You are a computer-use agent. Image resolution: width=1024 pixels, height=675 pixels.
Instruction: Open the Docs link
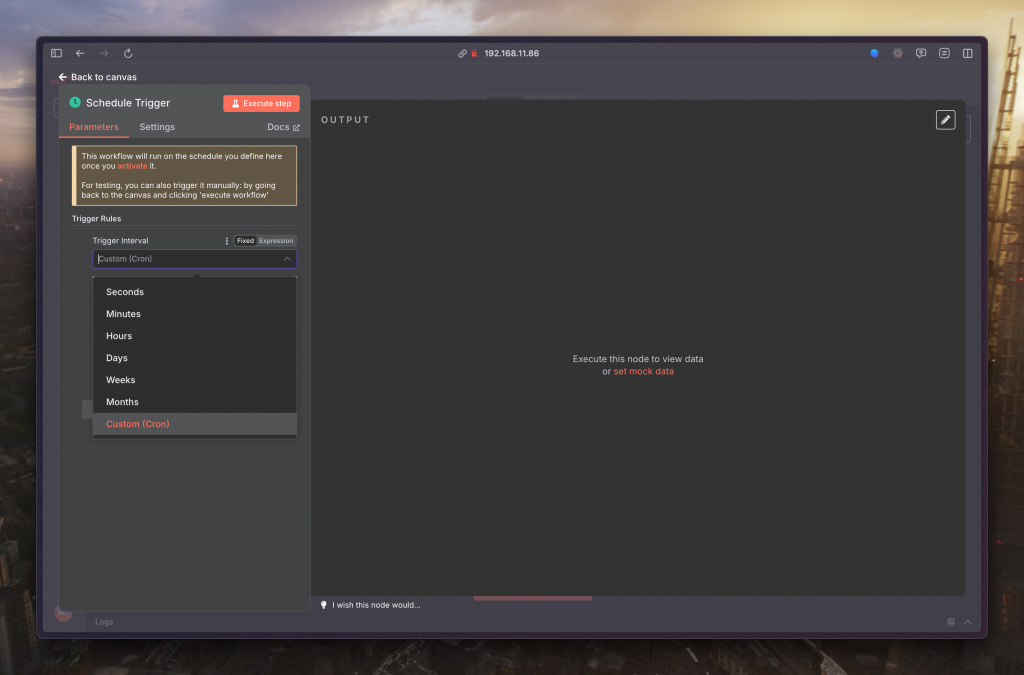coord(283,127)
